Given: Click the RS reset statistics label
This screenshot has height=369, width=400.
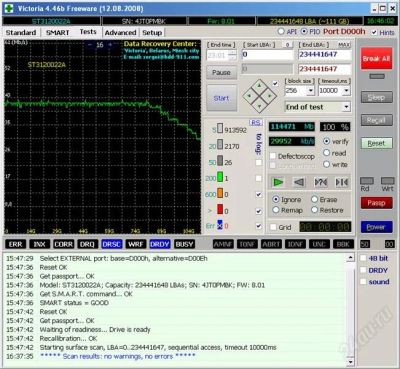Looking at the screenshot, I should coord(256,123).
